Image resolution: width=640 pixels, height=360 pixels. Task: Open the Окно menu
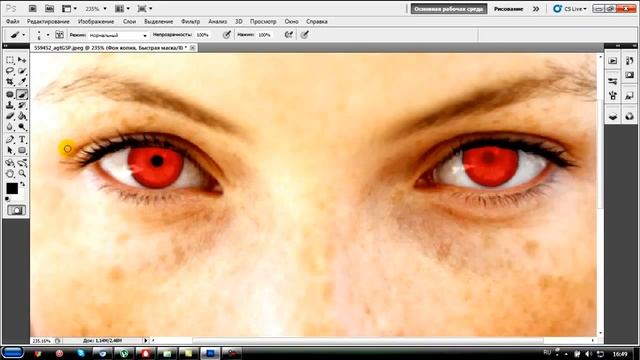click(291, 22)
